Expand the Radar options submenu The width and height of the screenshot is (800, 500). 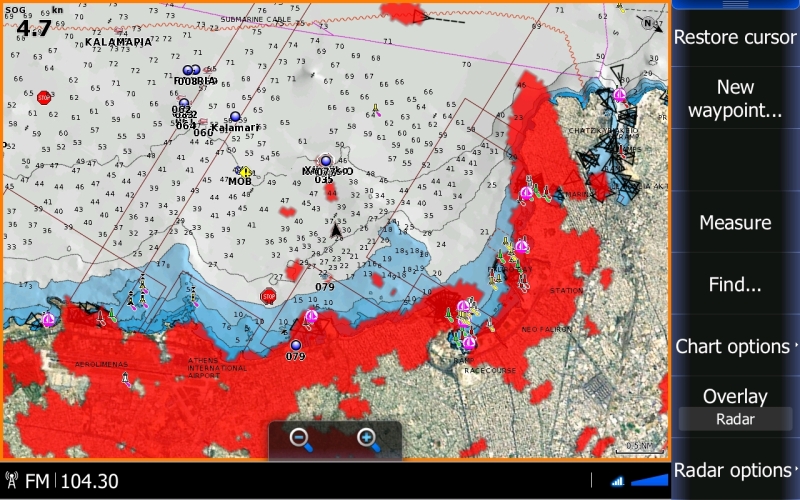pos(735,470)
